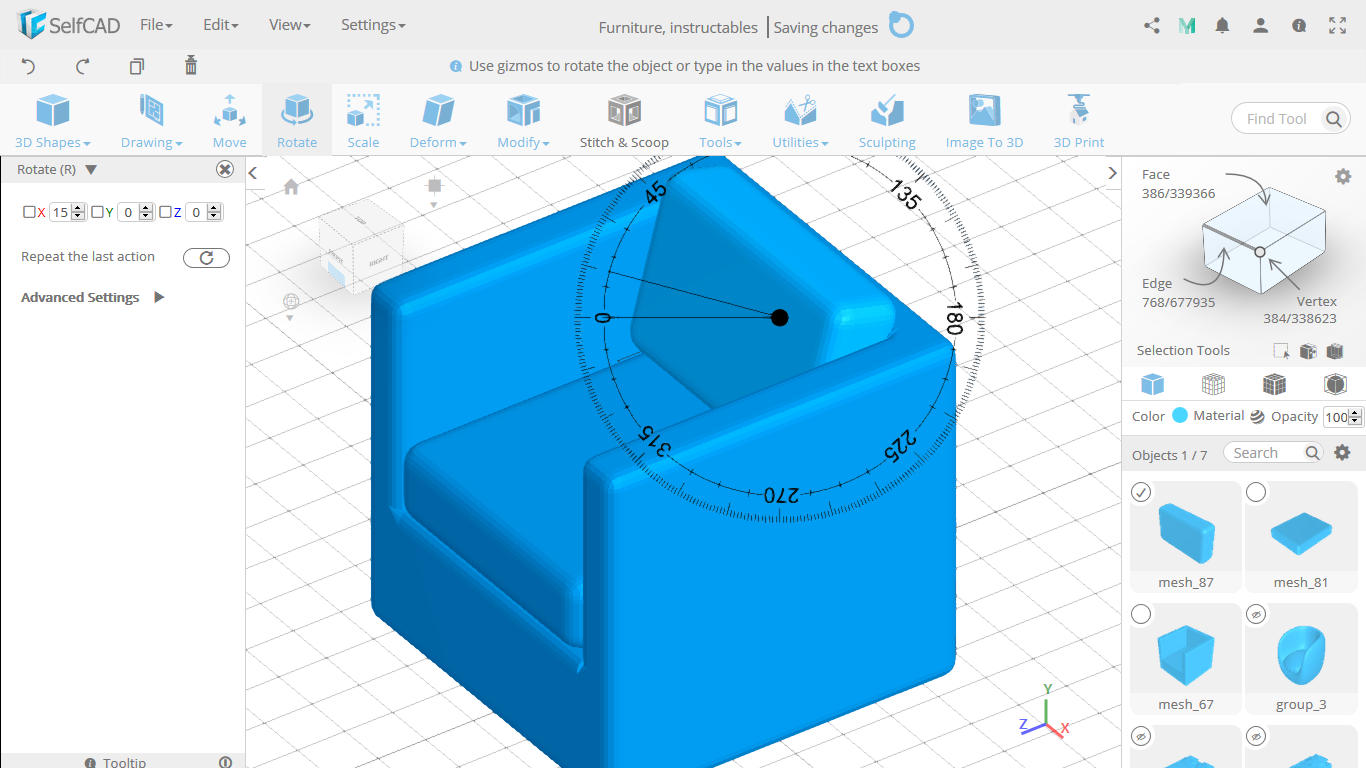Image resolution: width=1366 pixels, height=768 pixels.
Task: Click the Material sphere icon
Action: coord(1257,417)
